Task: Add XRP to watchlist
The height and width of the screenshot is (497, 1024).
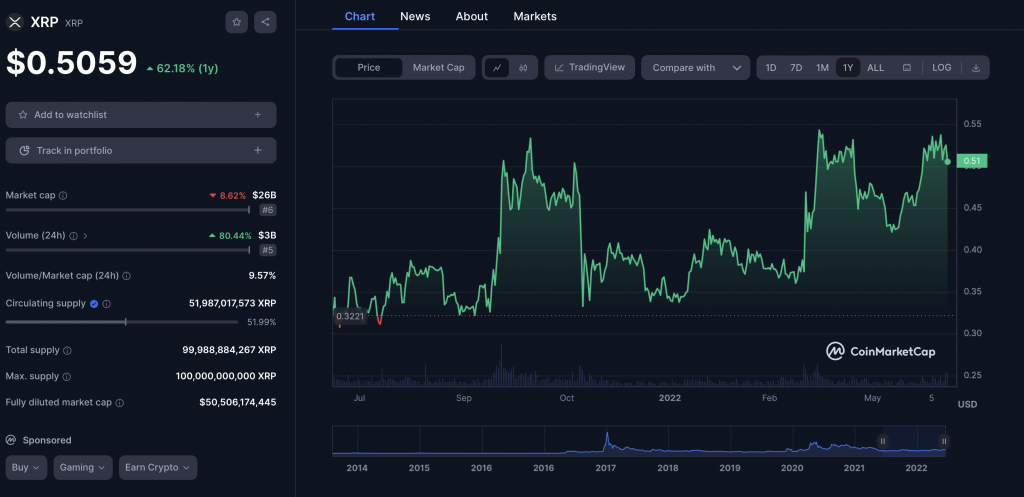Action: click(x=141, y=115)
